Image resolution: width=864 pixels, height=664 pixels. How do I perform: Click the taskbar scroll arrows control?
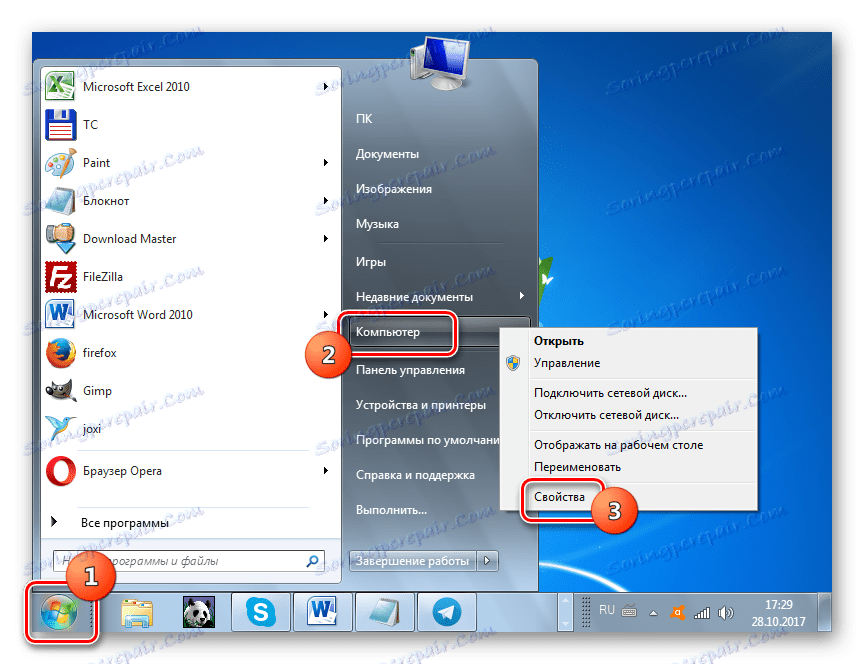coord(565,612)
